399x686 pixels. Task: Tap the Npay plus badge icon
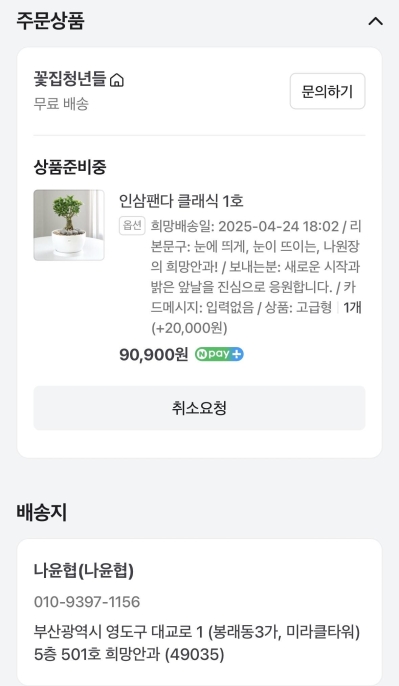click(x=219, y=354)
